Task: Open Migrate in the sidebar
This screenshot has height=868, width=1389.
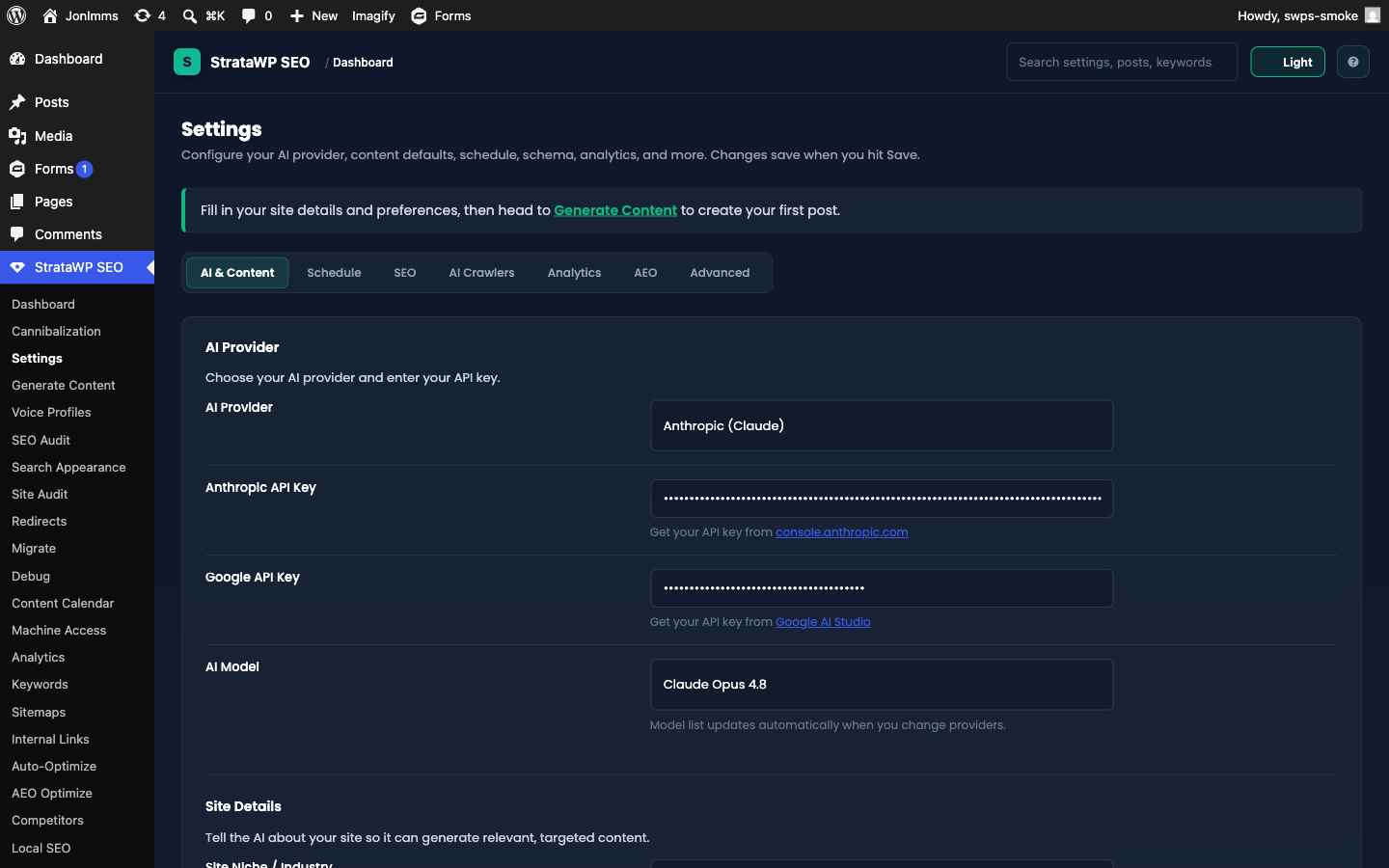Action: 34,548
